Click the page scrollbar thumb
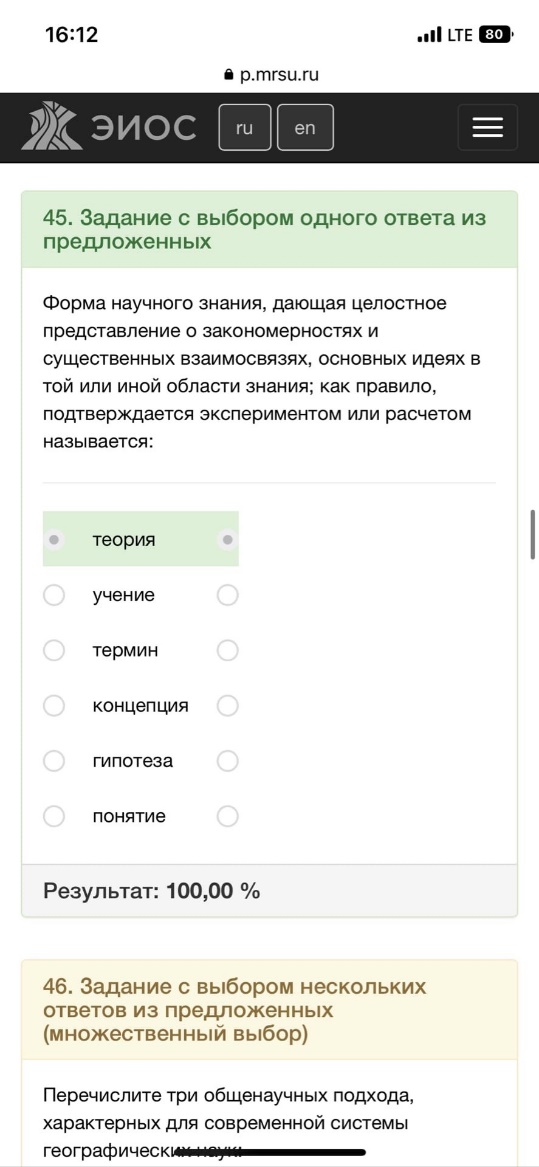539x1167 pixels. [x=533, y=534]
